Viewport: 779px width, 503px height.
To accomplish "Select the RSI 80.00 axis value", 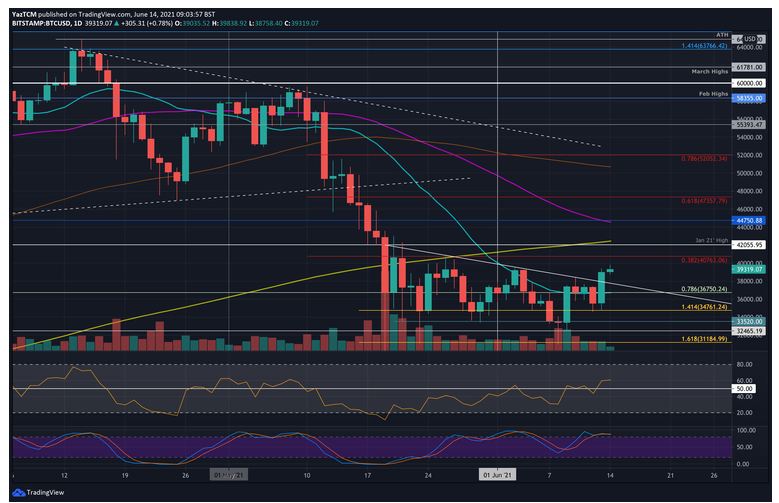I will click(x=744, y=364).
